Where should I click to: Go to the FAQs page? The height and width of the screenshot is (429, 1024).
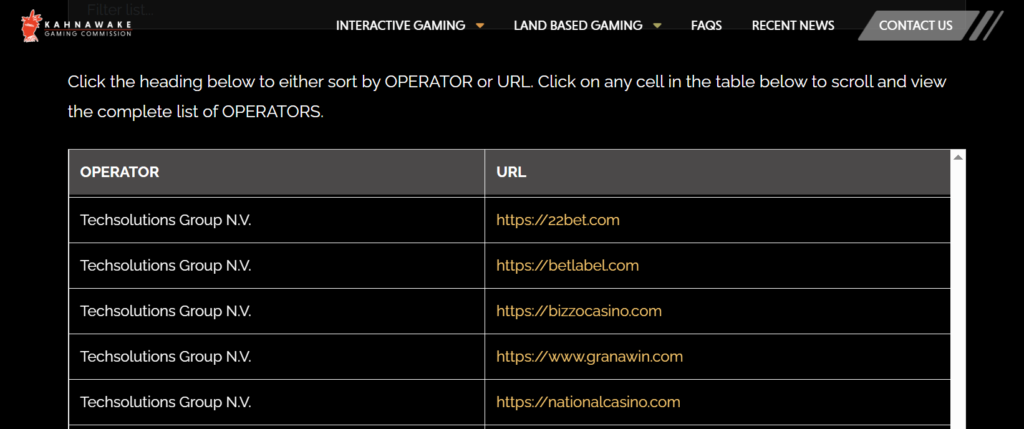[706, 26]
